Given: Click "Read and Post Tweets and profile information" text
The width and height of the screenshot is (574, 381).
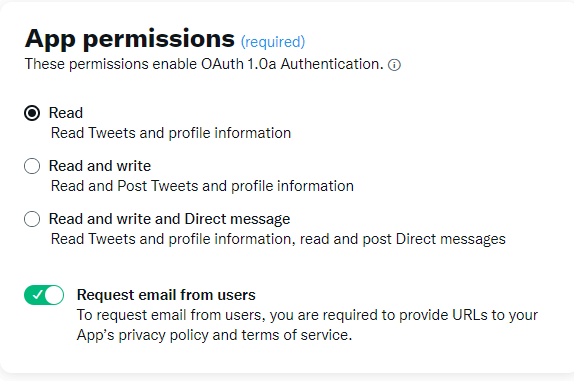Looking at the screenshot, I should tap(202, 186).
